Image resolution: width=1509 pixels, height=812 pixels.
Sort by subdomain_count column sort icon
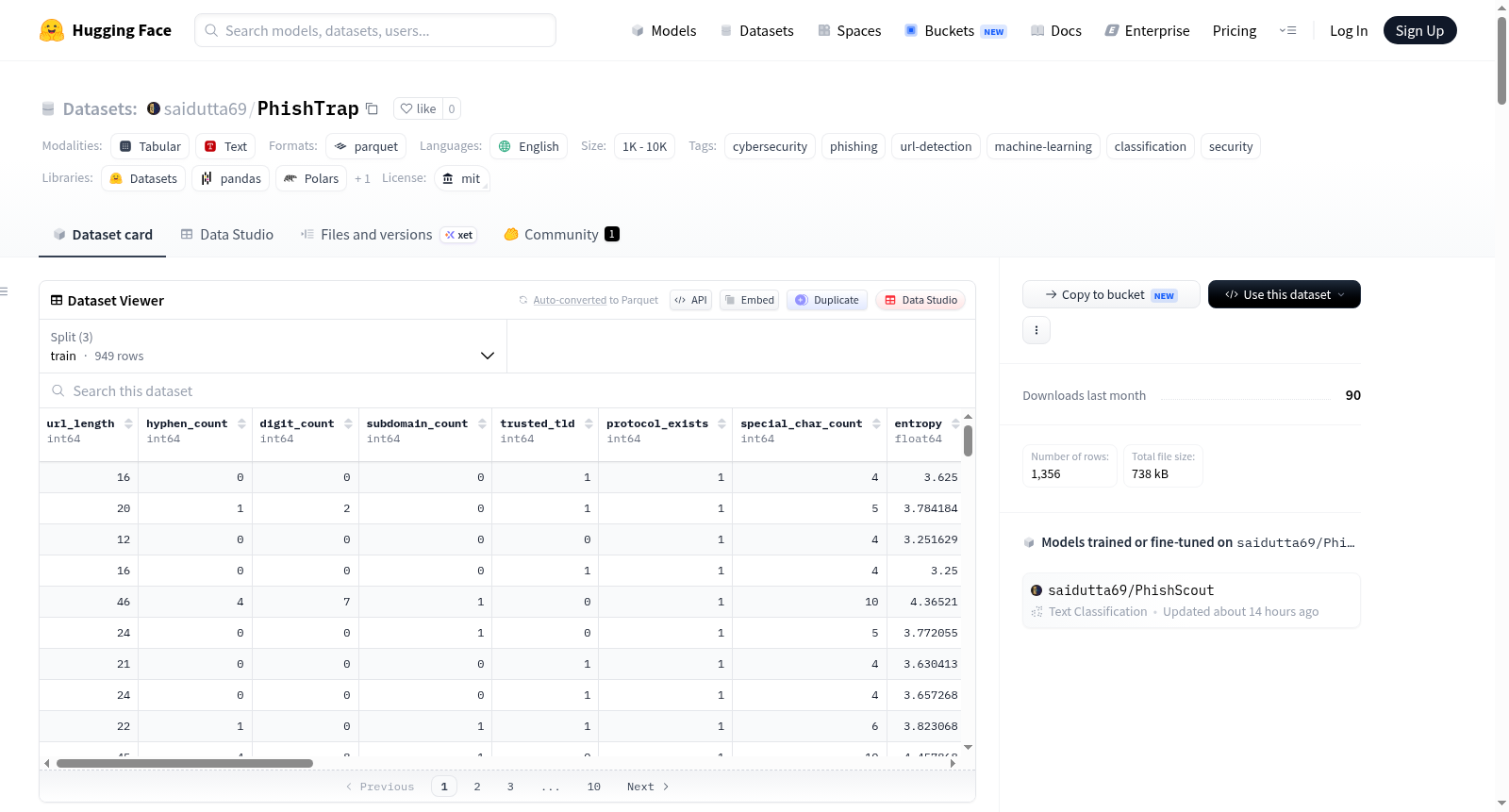(482, 423)
